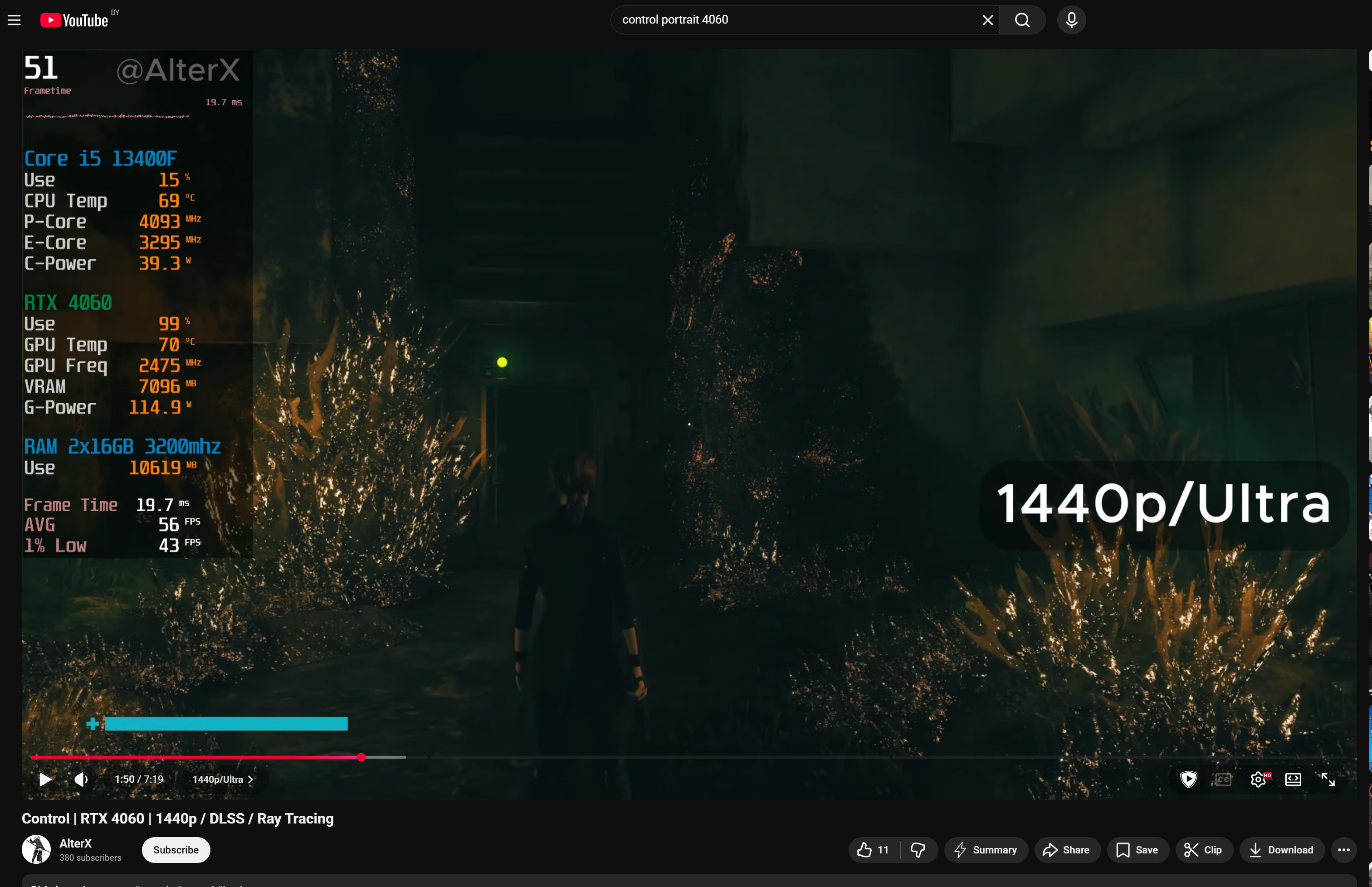Toggle closed captions on the player

(1223, 779)
